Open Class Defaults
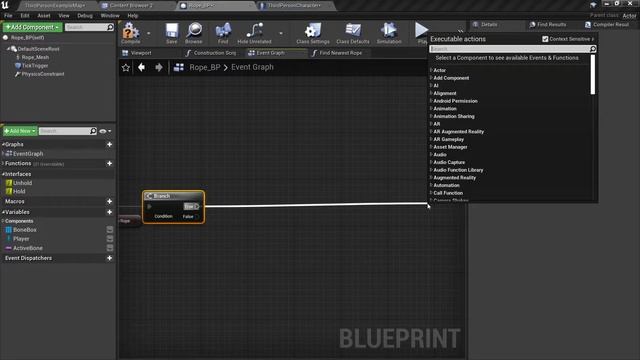This screenshot has width=640, height=360. coord(353,31)
